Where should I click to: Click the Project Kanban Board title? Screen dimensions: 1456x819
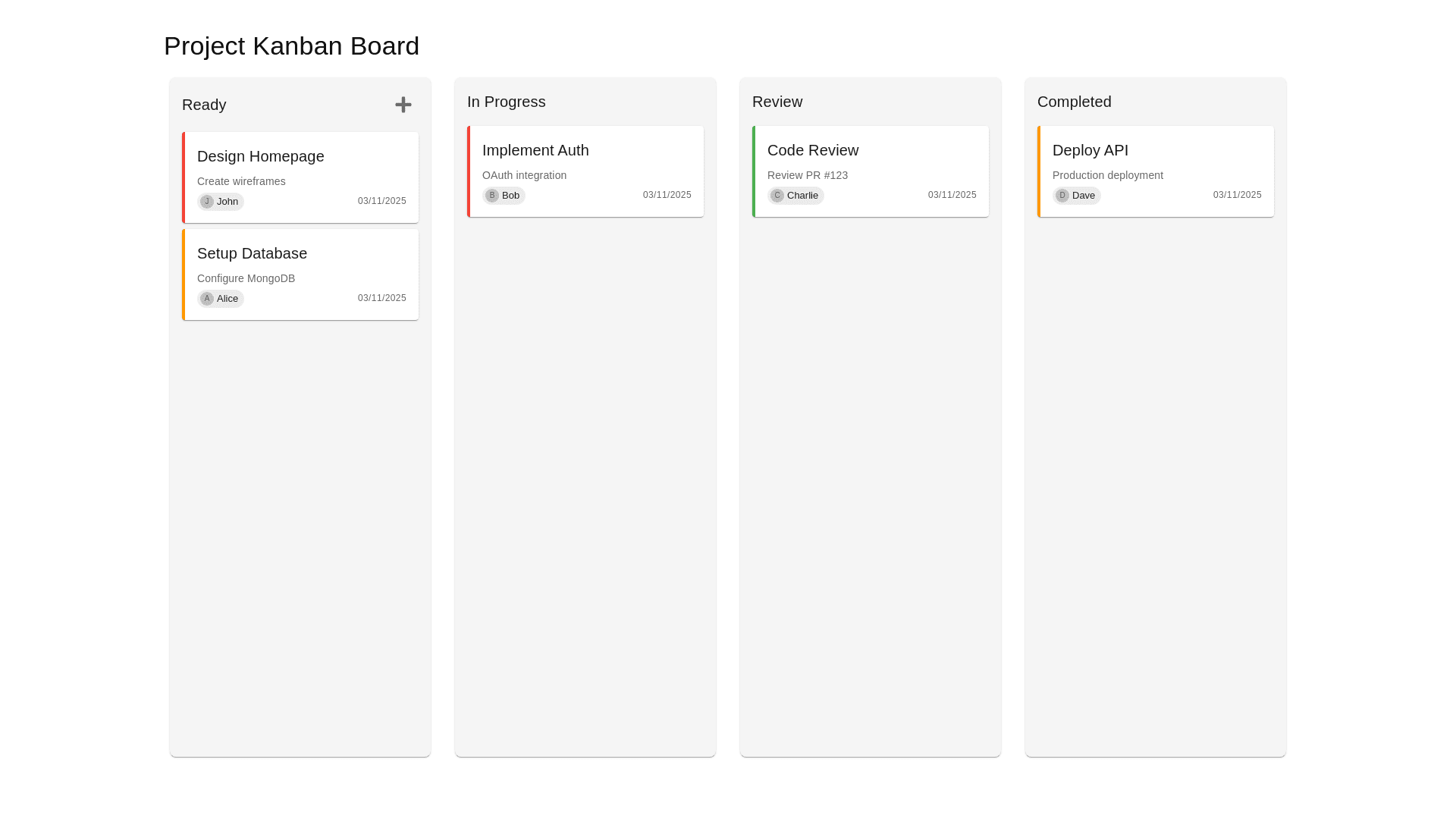pos(291,46)
